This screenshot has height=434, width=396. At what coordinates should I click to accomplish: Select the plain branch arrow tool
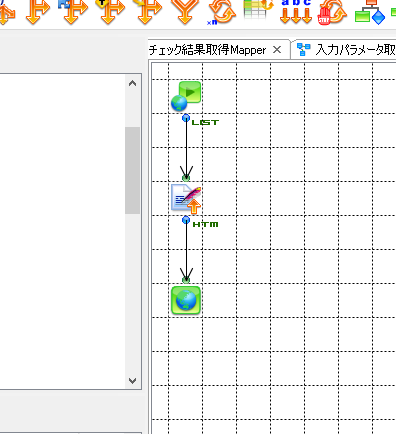pos(38,12)
